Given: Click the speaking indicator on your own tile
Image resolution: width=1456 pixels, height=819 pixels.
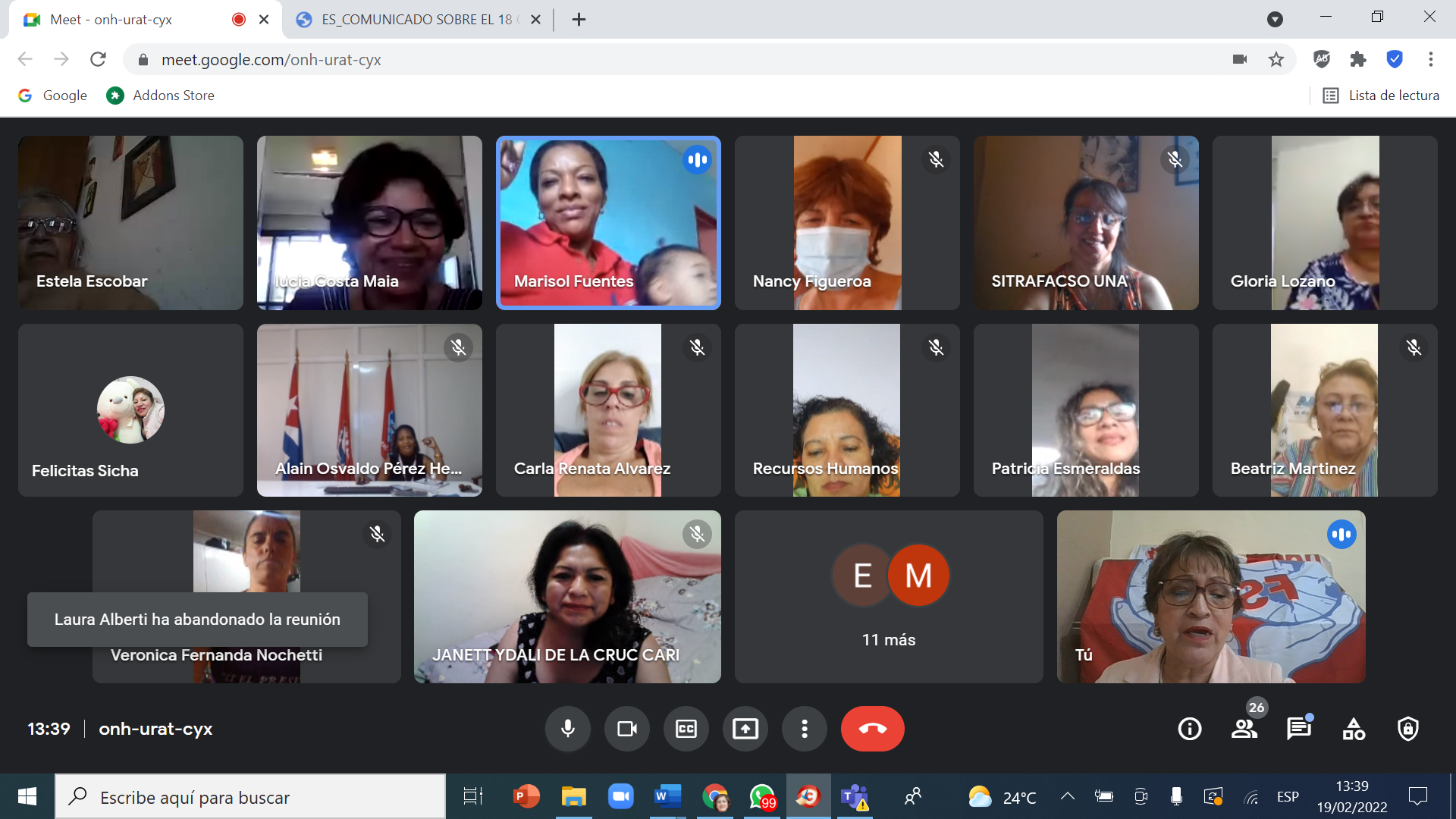Looking at the screenshot, I should (1341, 535).
